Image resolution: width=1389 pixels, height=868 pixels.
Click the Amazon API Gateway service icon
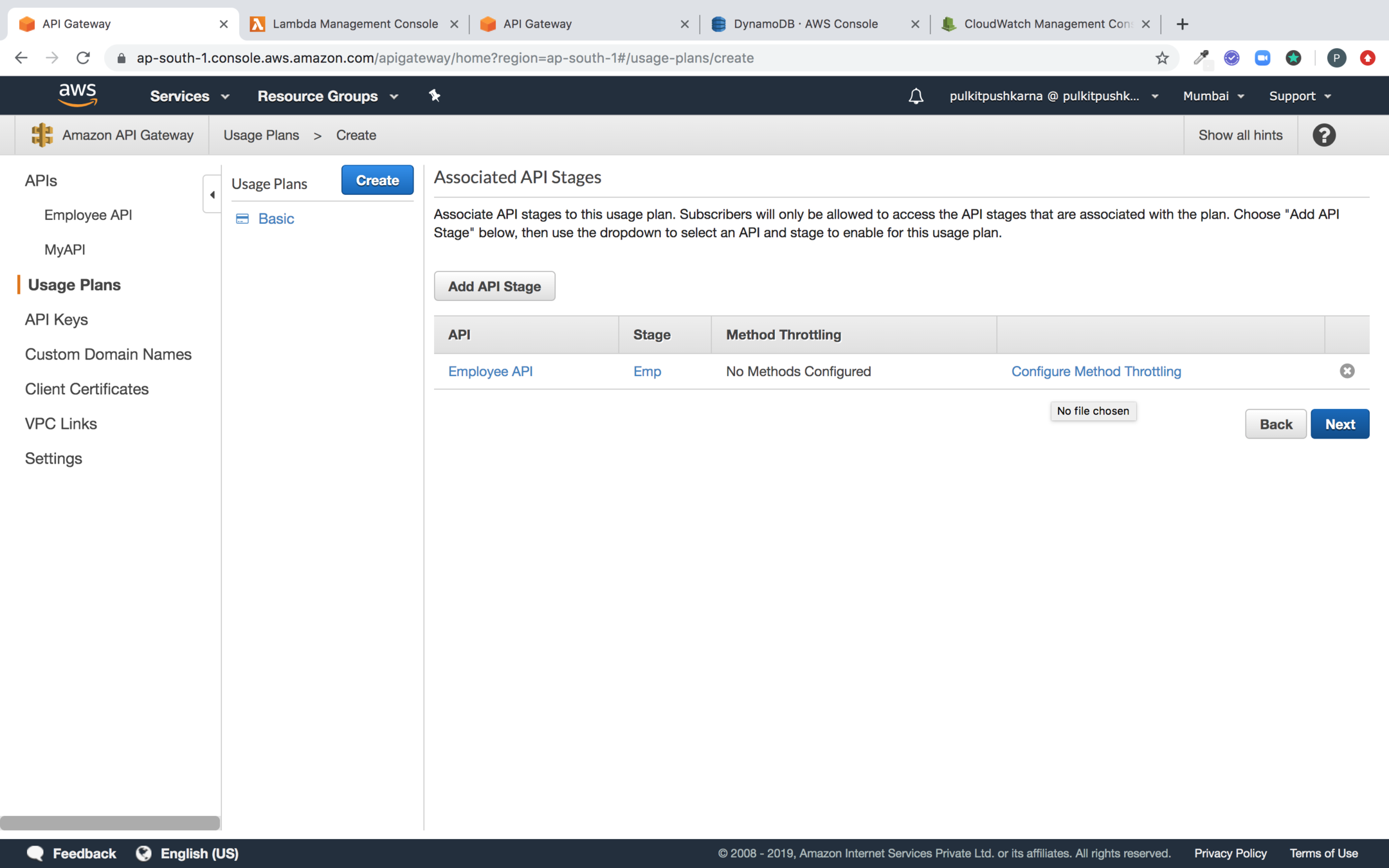42,135
